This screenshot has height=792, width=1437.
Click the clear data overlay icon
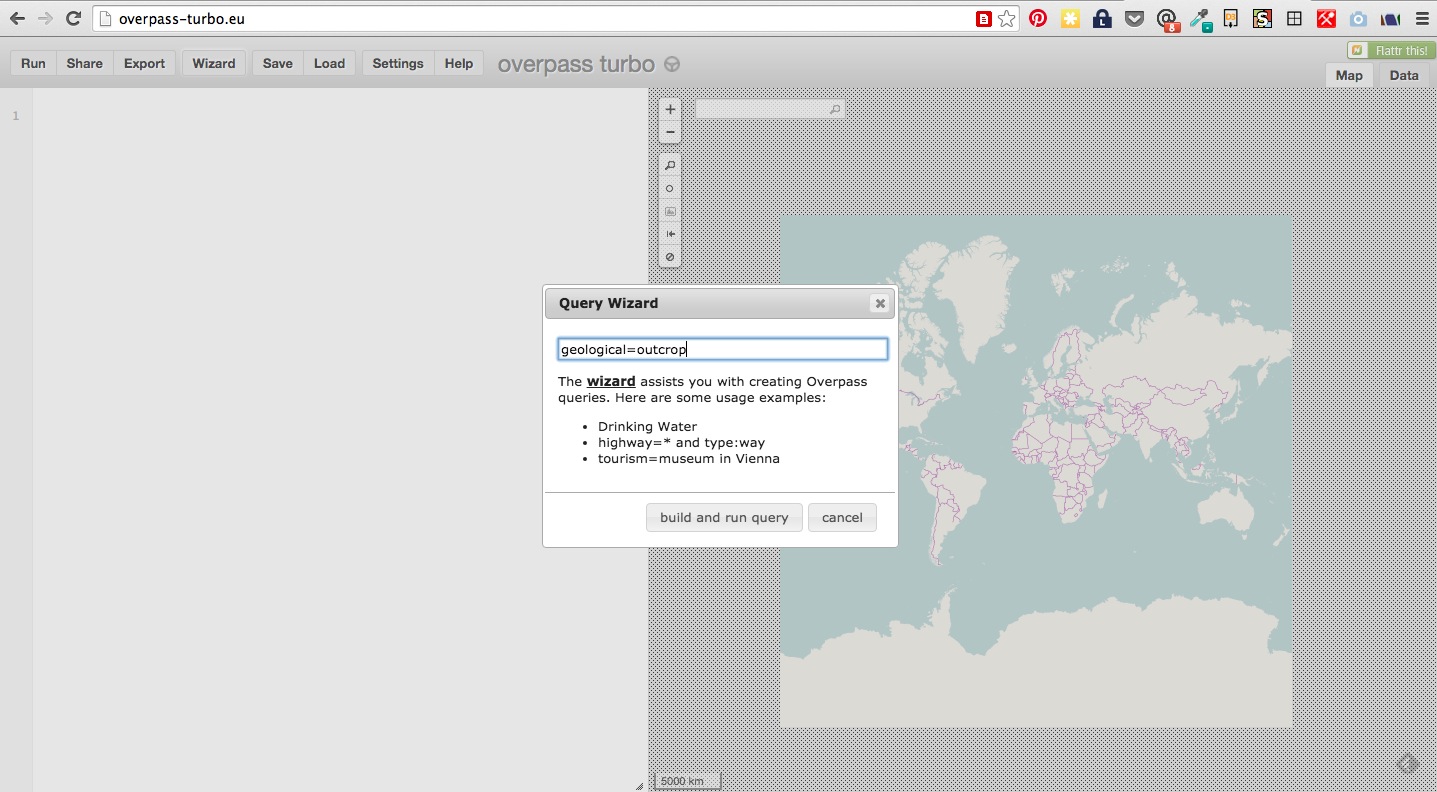coord(670,257)
